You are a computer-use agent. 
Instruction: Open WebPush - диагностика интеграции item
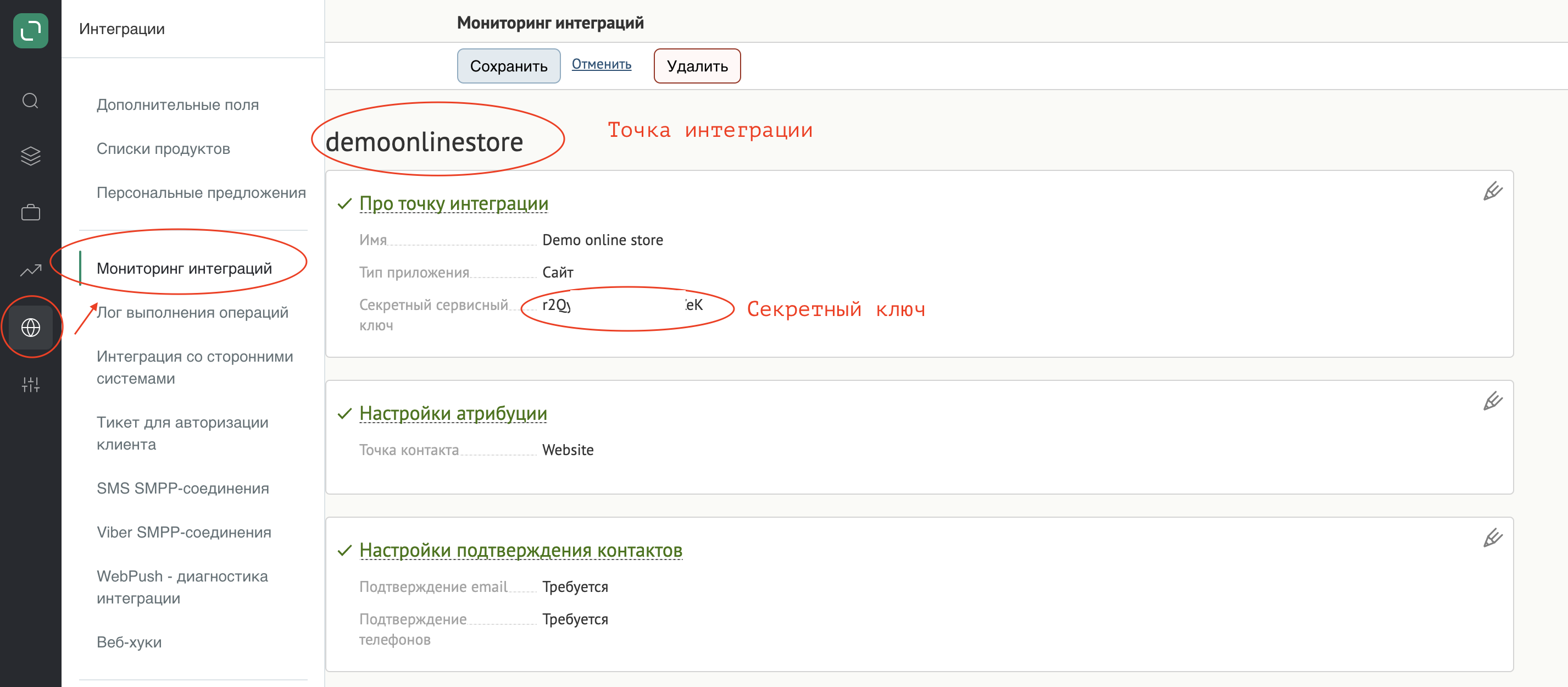(182, 587)
